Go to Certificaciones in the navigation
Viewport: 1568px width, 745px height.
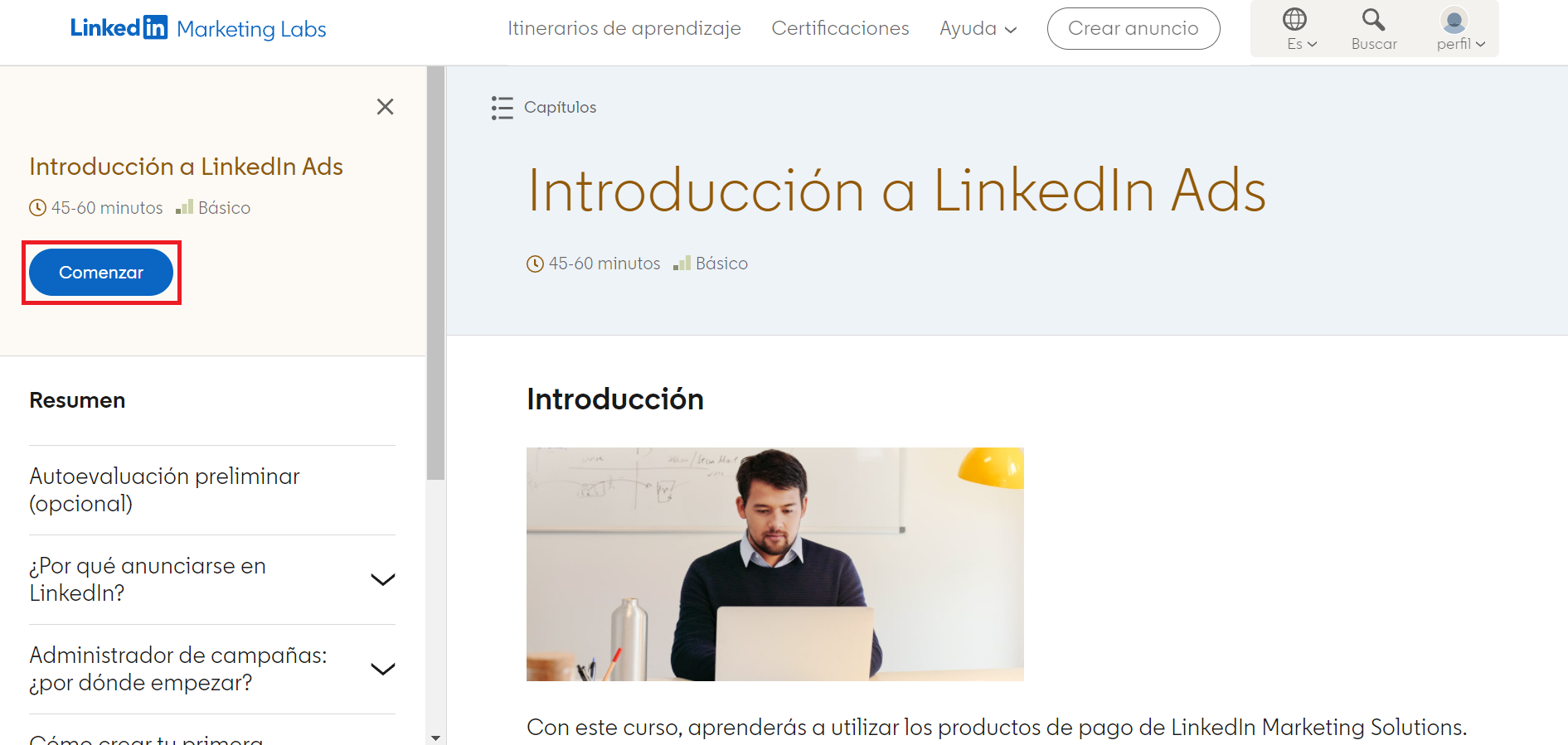coord(840,29)
